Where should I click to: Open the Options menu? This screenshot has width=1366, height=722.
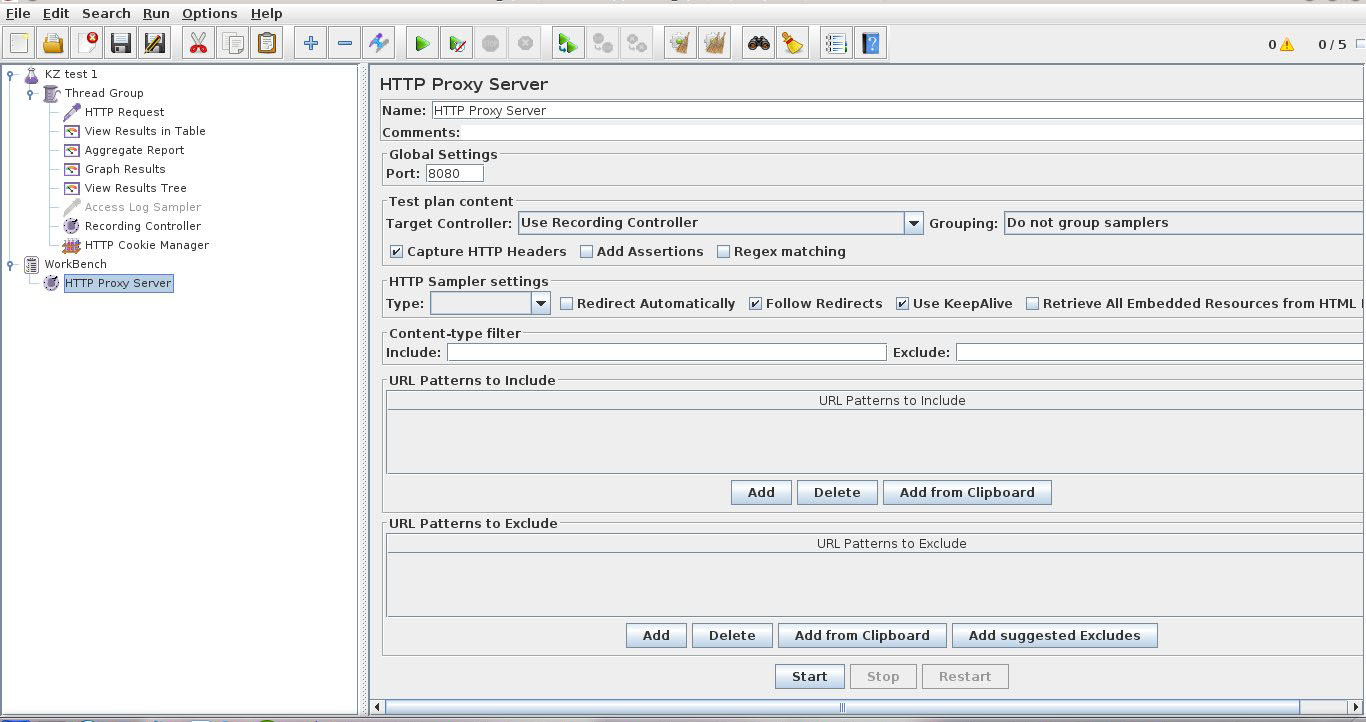coord(210,13)
